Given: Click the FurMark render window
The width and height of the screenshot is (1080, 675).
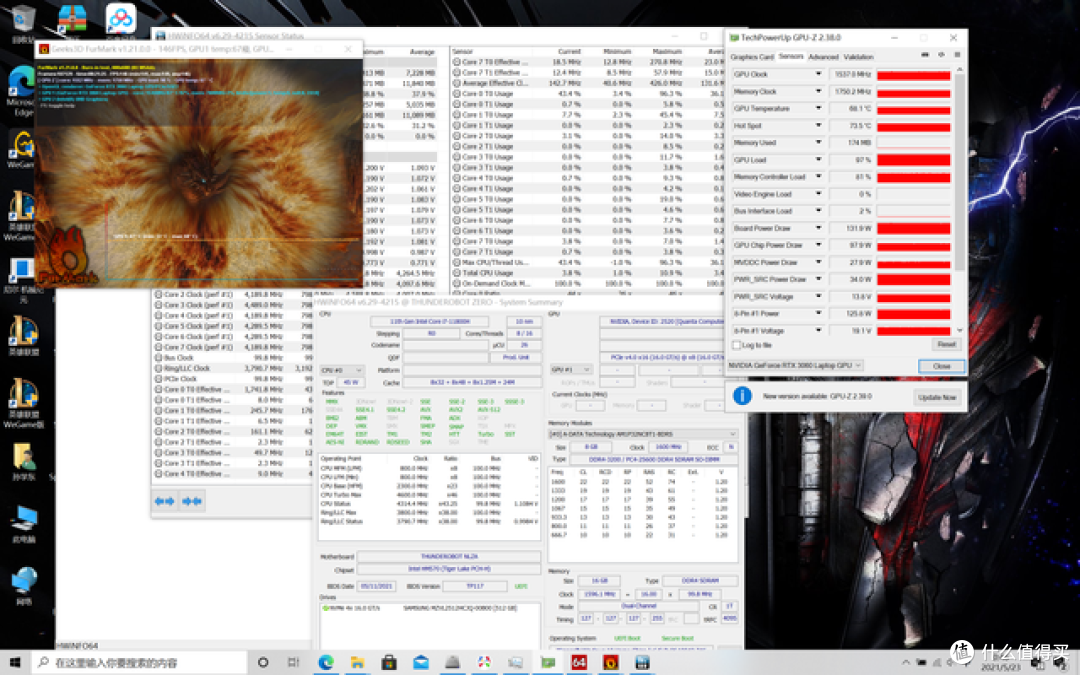Looking at the screenshot, I should (x=199, y=172).
